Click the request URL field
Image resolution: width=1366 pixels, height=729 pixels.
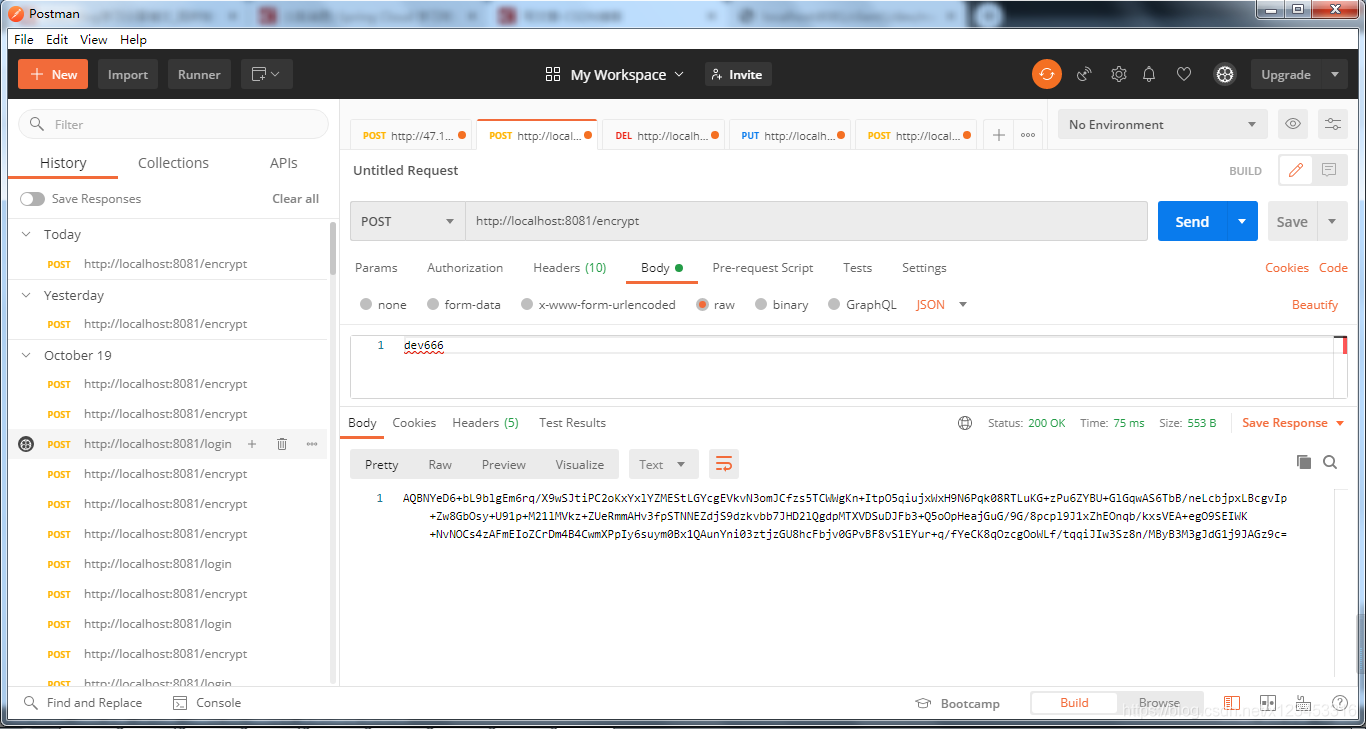(806, 221)
